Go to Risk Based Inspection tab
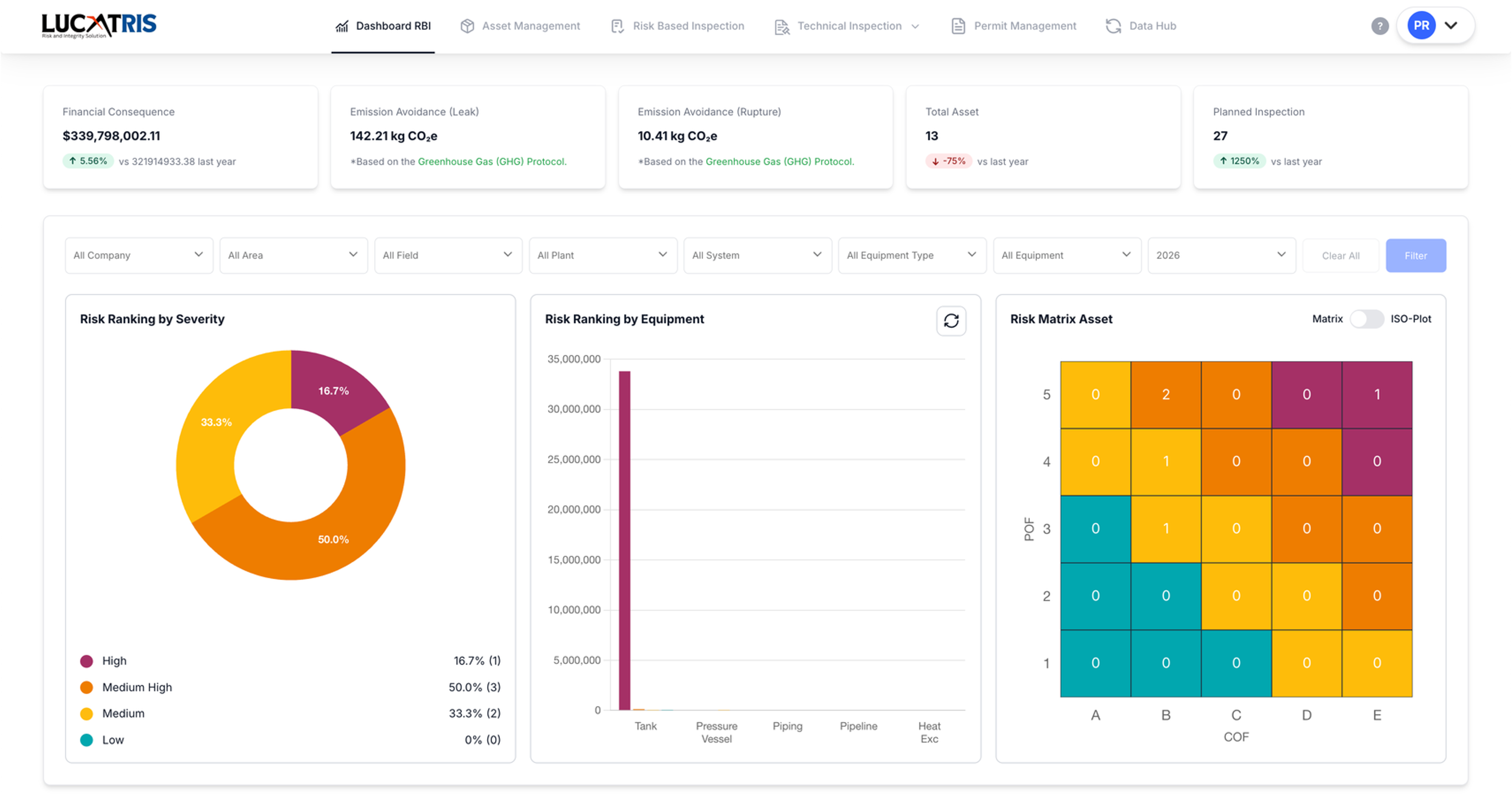The width and height of the screenshot is (1512, 798). (677, 26)
